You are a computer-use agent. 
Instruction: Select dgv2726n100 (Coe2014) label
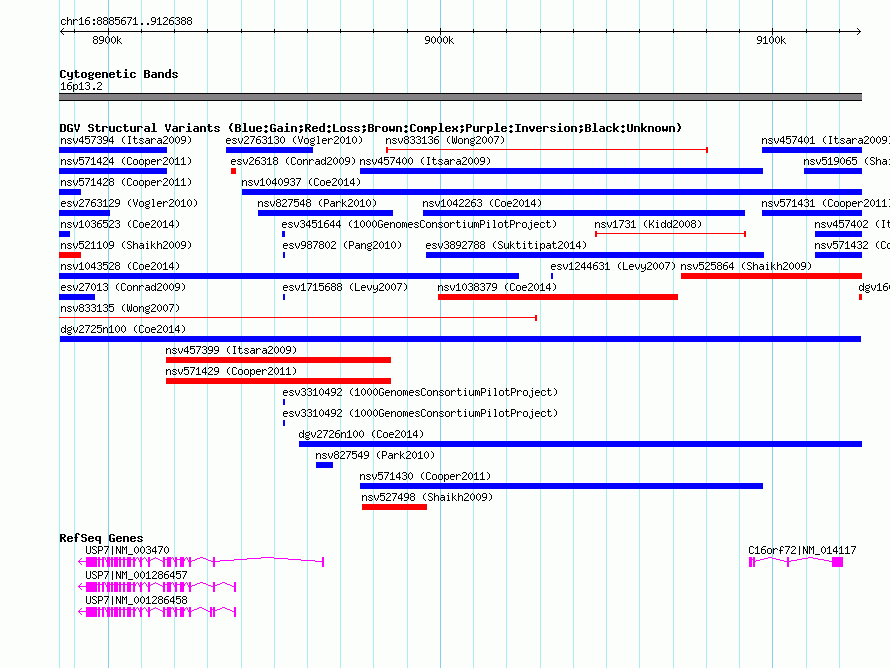(x=361, y=434)
